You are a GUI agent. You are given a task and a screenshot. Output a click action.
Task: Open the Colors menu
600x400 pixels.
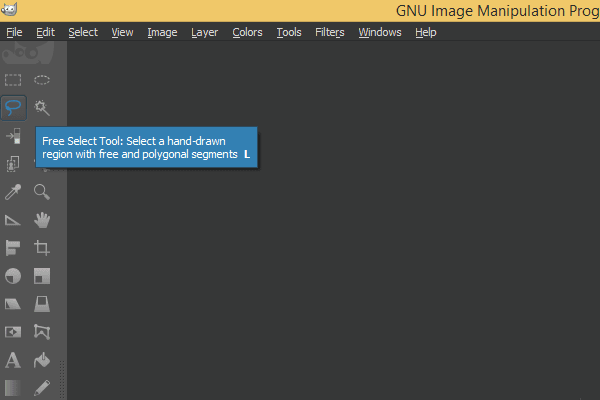click(247, 33)
